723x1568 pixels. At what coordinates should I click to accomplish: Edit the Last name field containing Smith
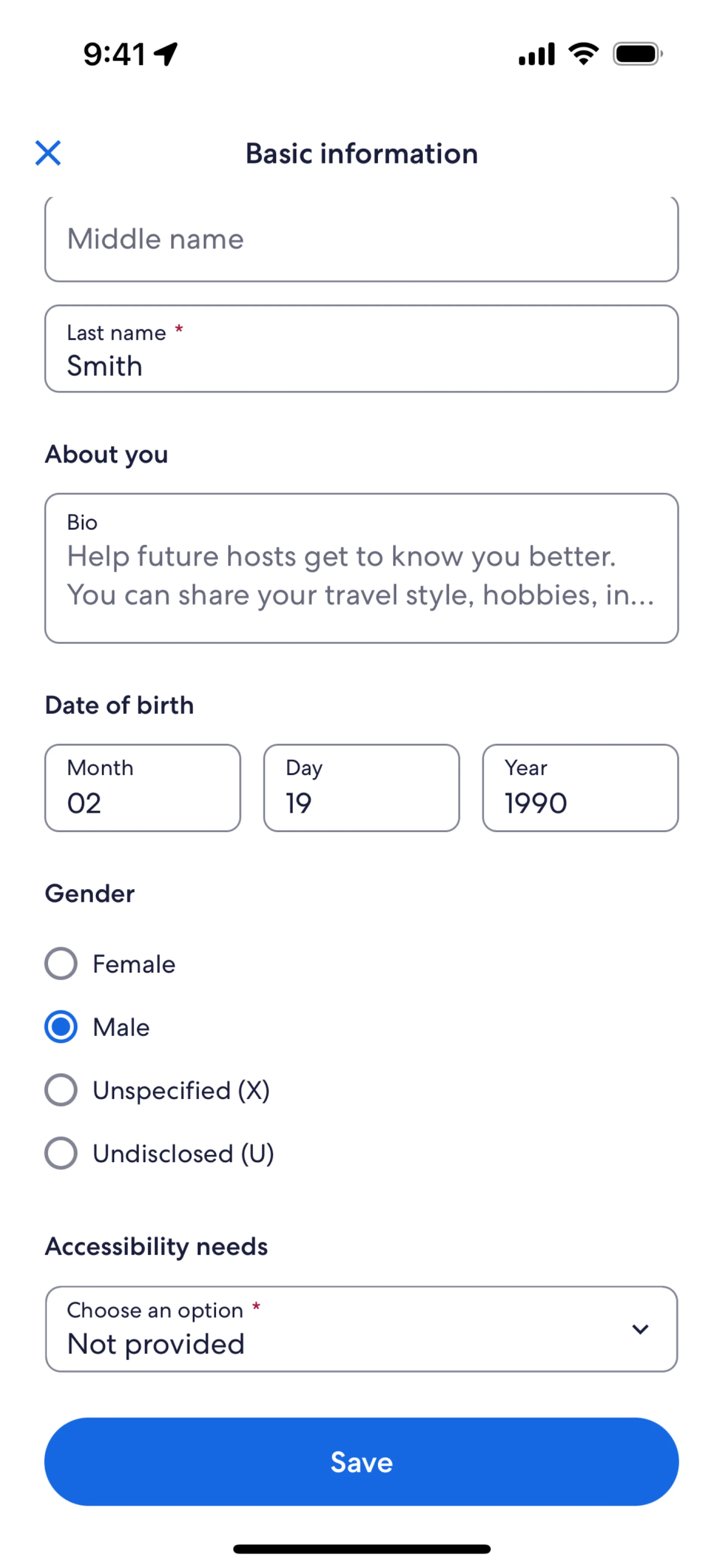tap(361, 349)
